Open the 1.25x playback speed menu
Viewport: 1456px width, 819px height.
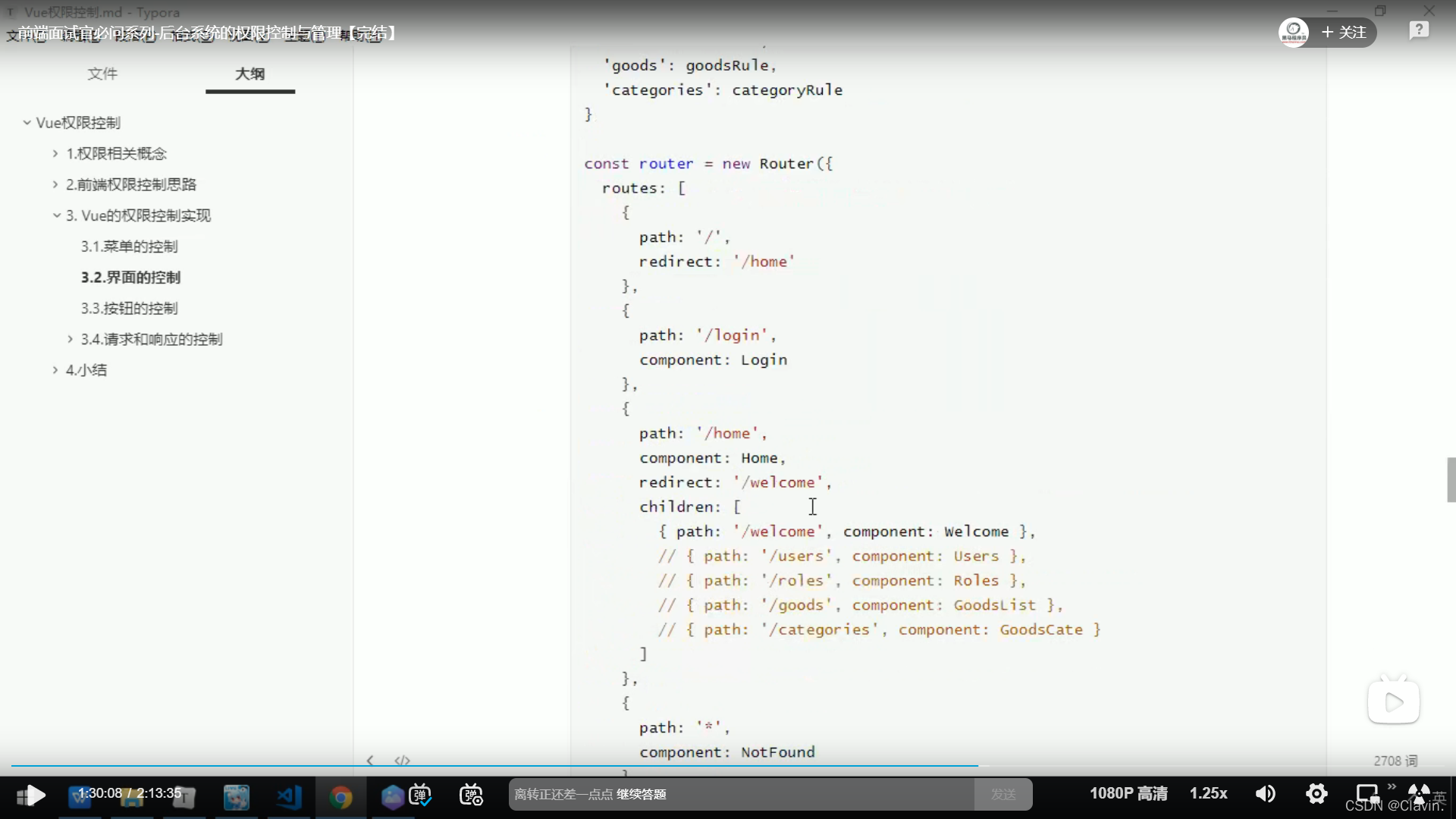[1208, 793]
